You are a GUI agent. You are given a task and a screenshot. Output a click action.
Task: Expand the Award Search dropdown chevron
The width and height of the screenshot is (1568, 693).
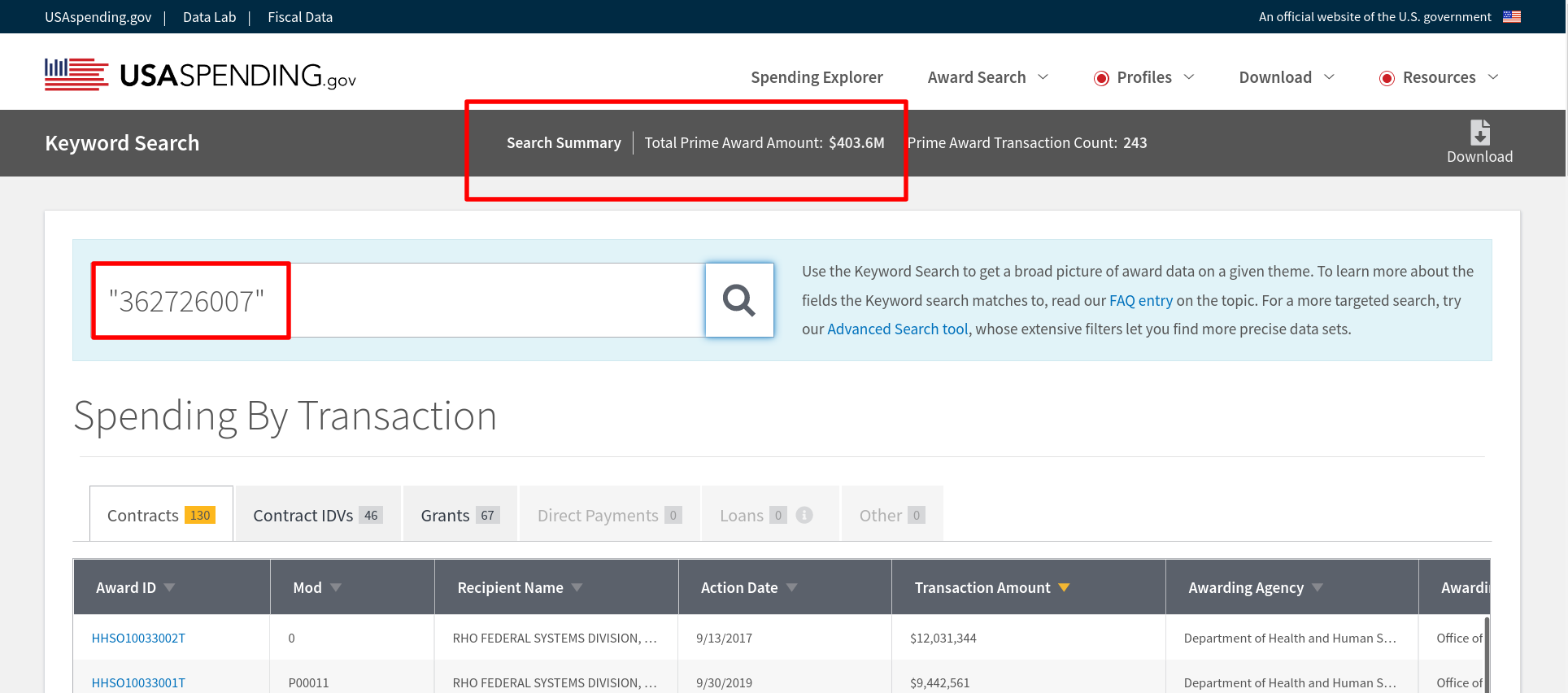tap(1043, 77)
